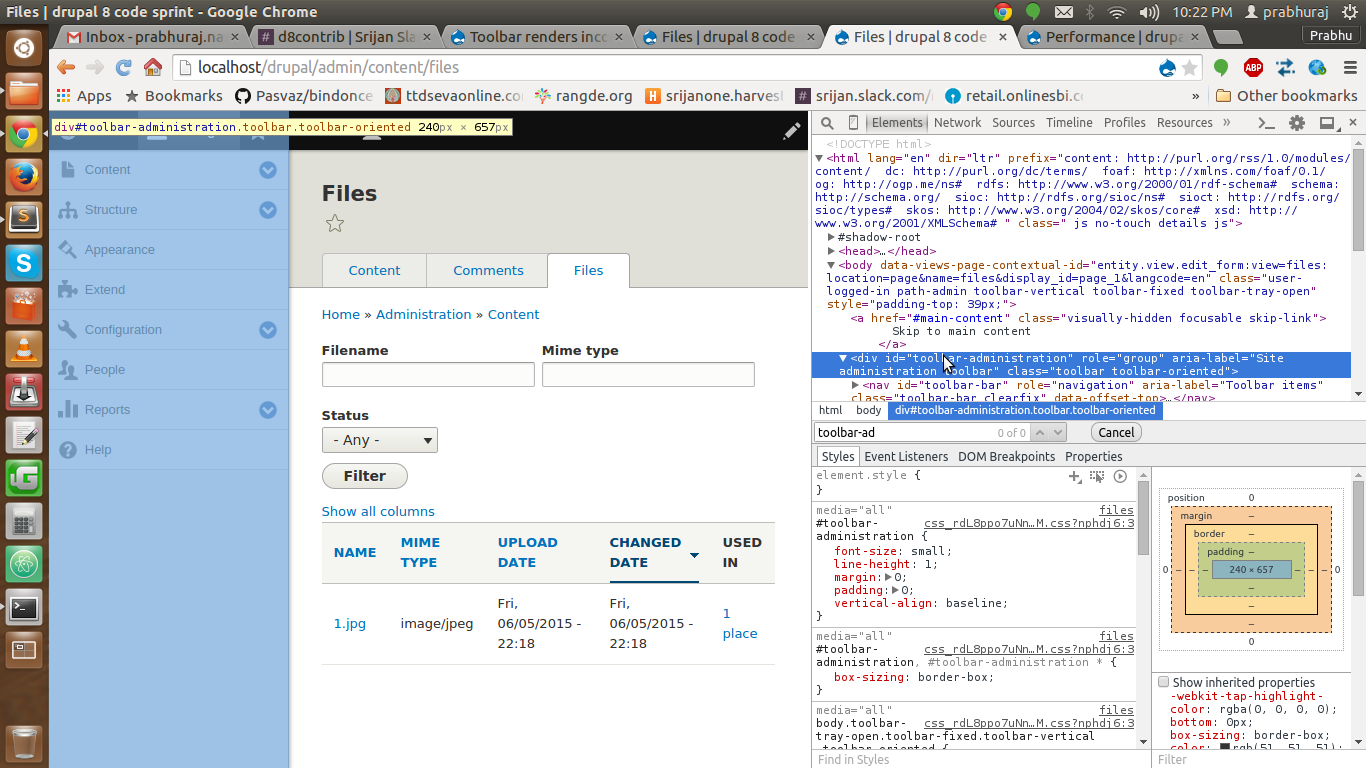Image resolution: width=1366 pixels, height=768 pixels.
Task: Go to next search result arrow
Action: pos(1057,433)
